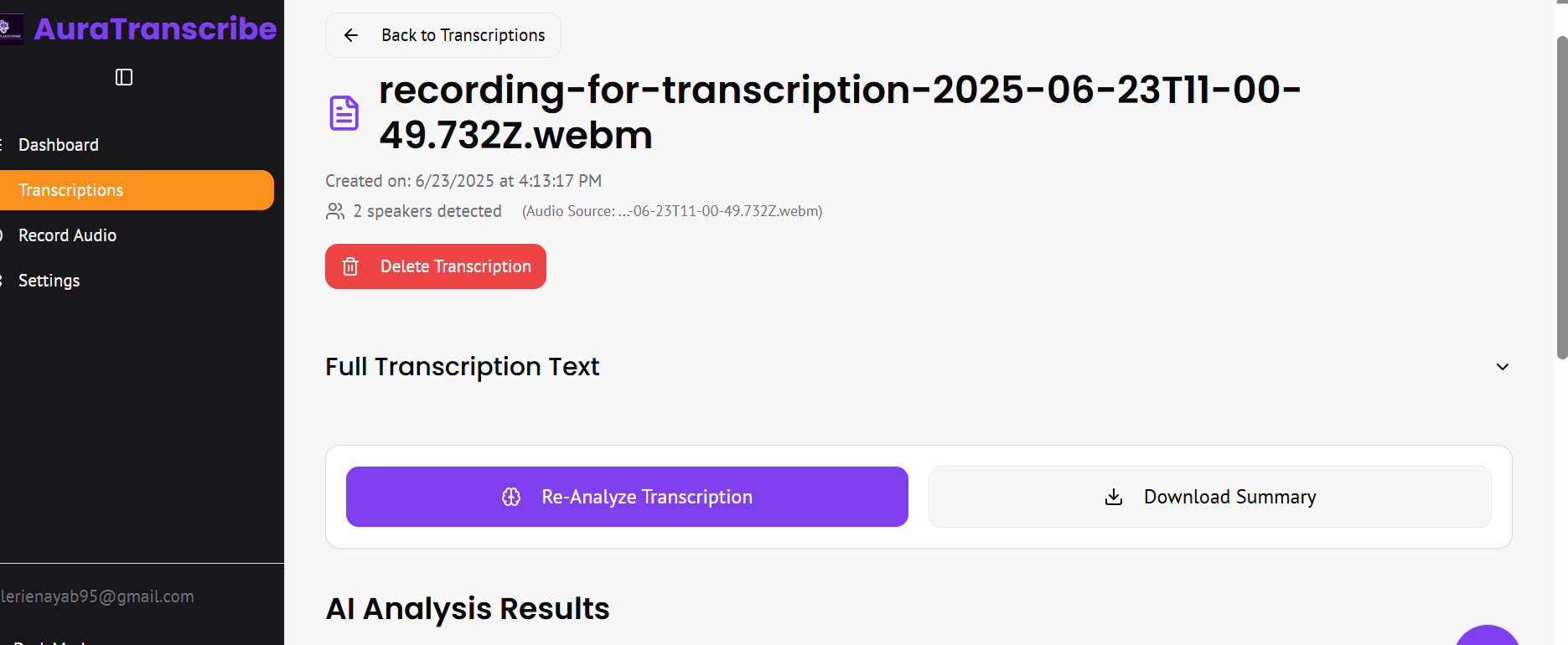Expand the Full Transcription Text chevron
The image size is (1568, 645).
(x=1503, y=367)
